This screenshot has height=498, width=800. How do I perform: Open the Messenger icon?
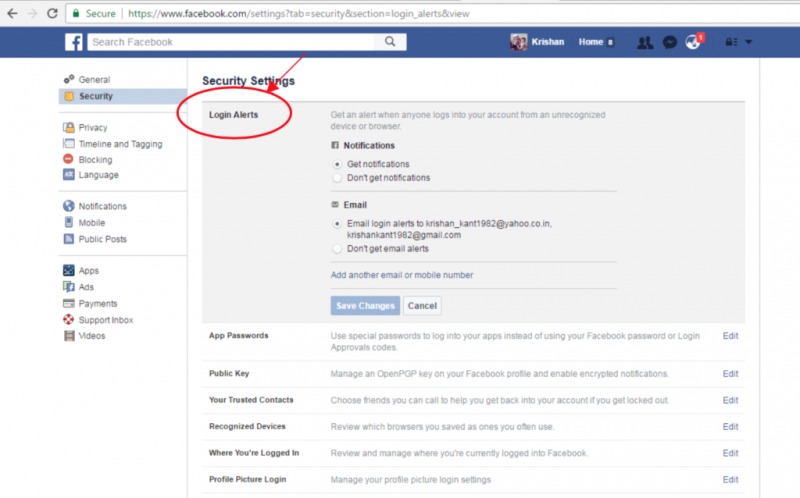coord(669,42)
